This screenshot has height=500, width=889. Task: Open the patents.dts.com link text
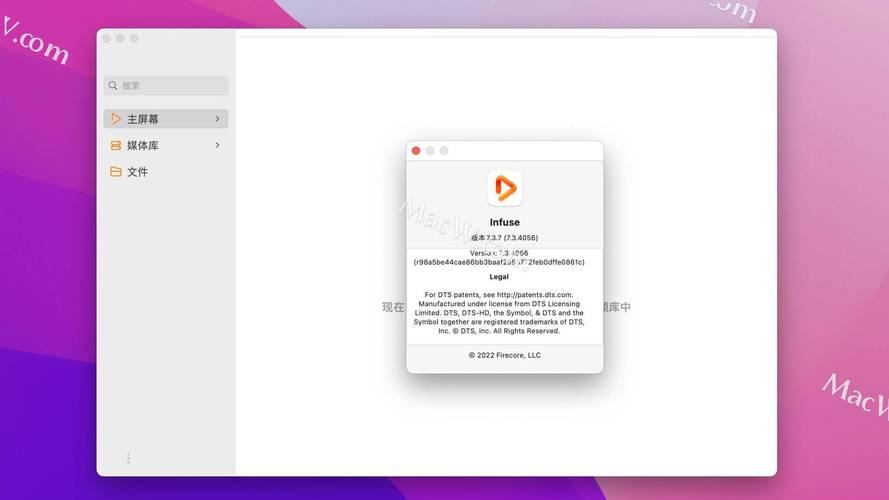tap(534, 295)
